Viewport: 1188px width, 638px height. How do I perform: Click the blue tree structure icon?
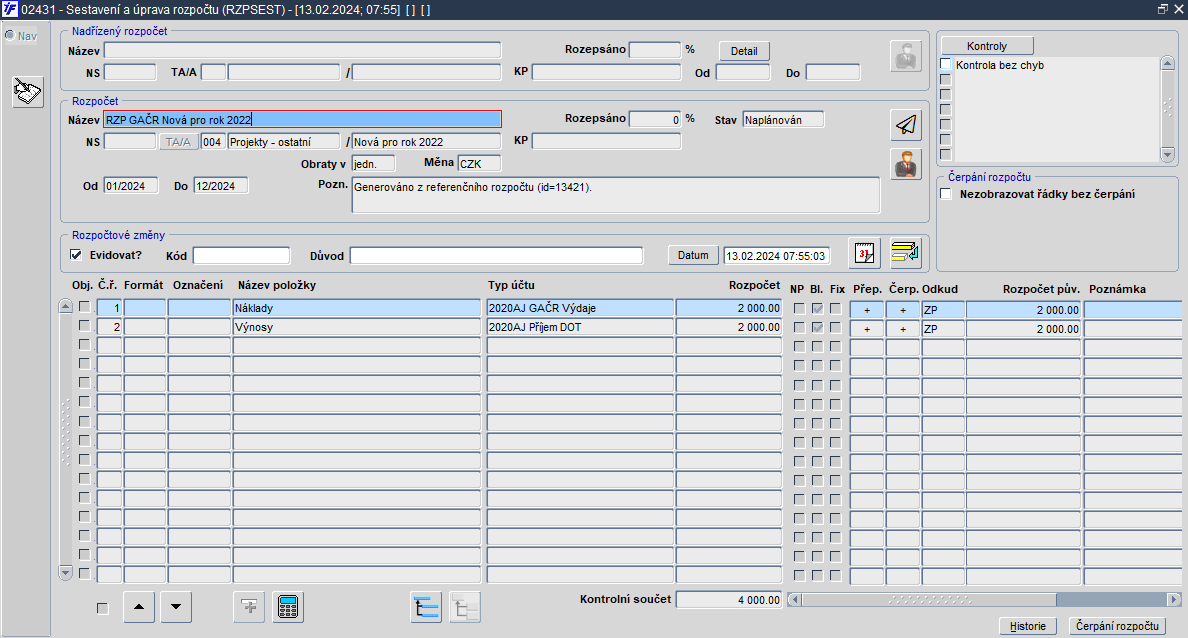[426, 608]
